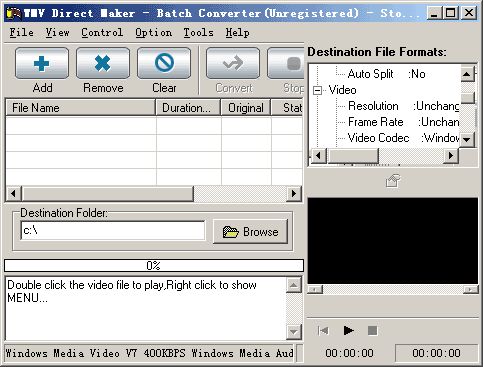483x367 pixels.
Task: Click the Stop conversion toolbar button
Action: (x=286, y=63)
